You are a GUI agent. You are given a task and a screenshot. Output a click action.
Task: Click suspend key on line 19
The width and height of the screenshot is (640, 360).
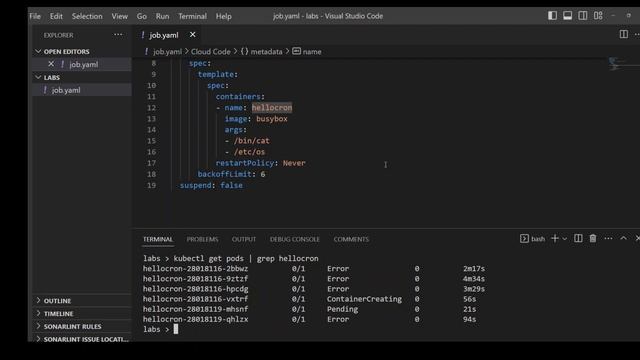(196, 185)
